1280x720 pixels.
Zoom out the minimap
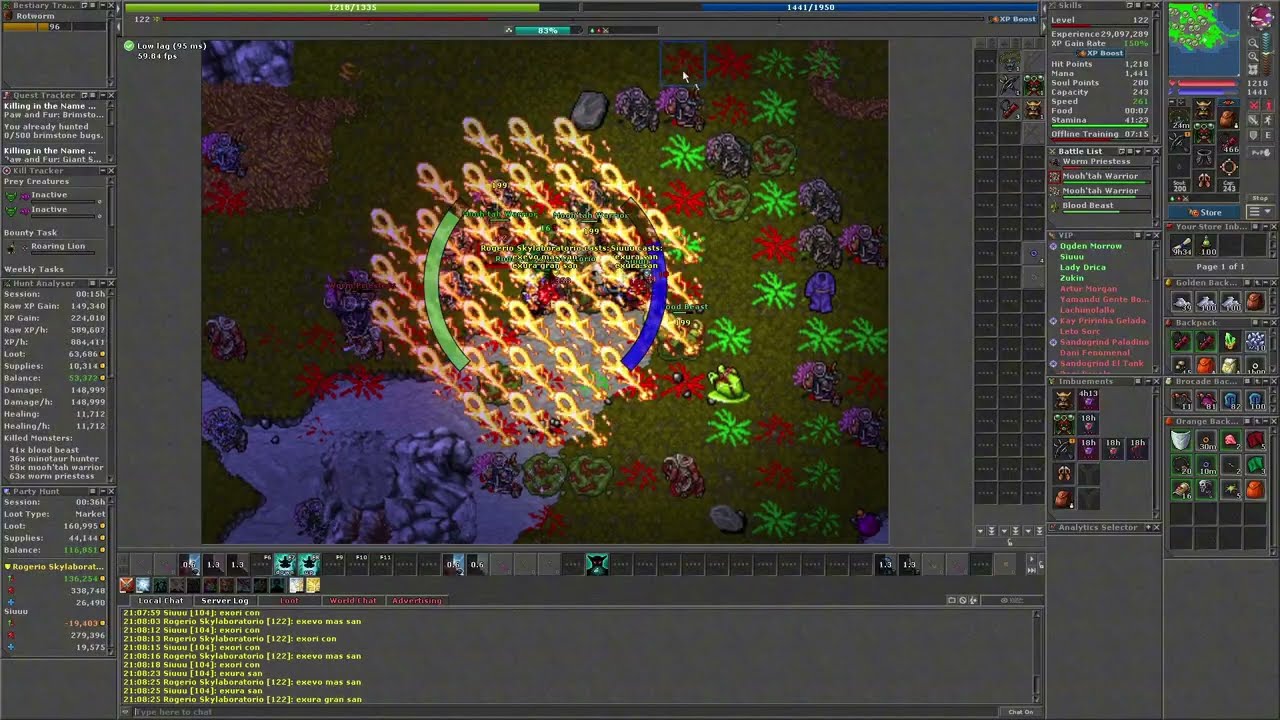[x=1253, y=43]
